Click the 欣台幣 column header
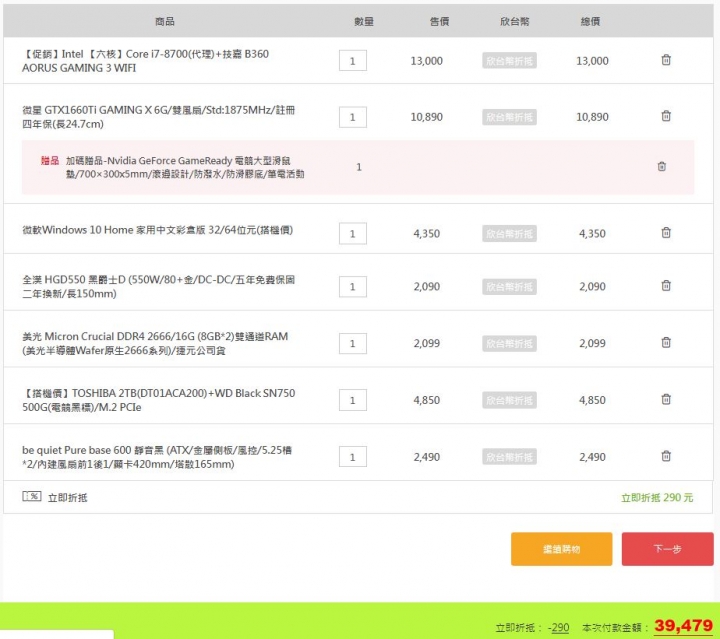 tap(515, 21)
